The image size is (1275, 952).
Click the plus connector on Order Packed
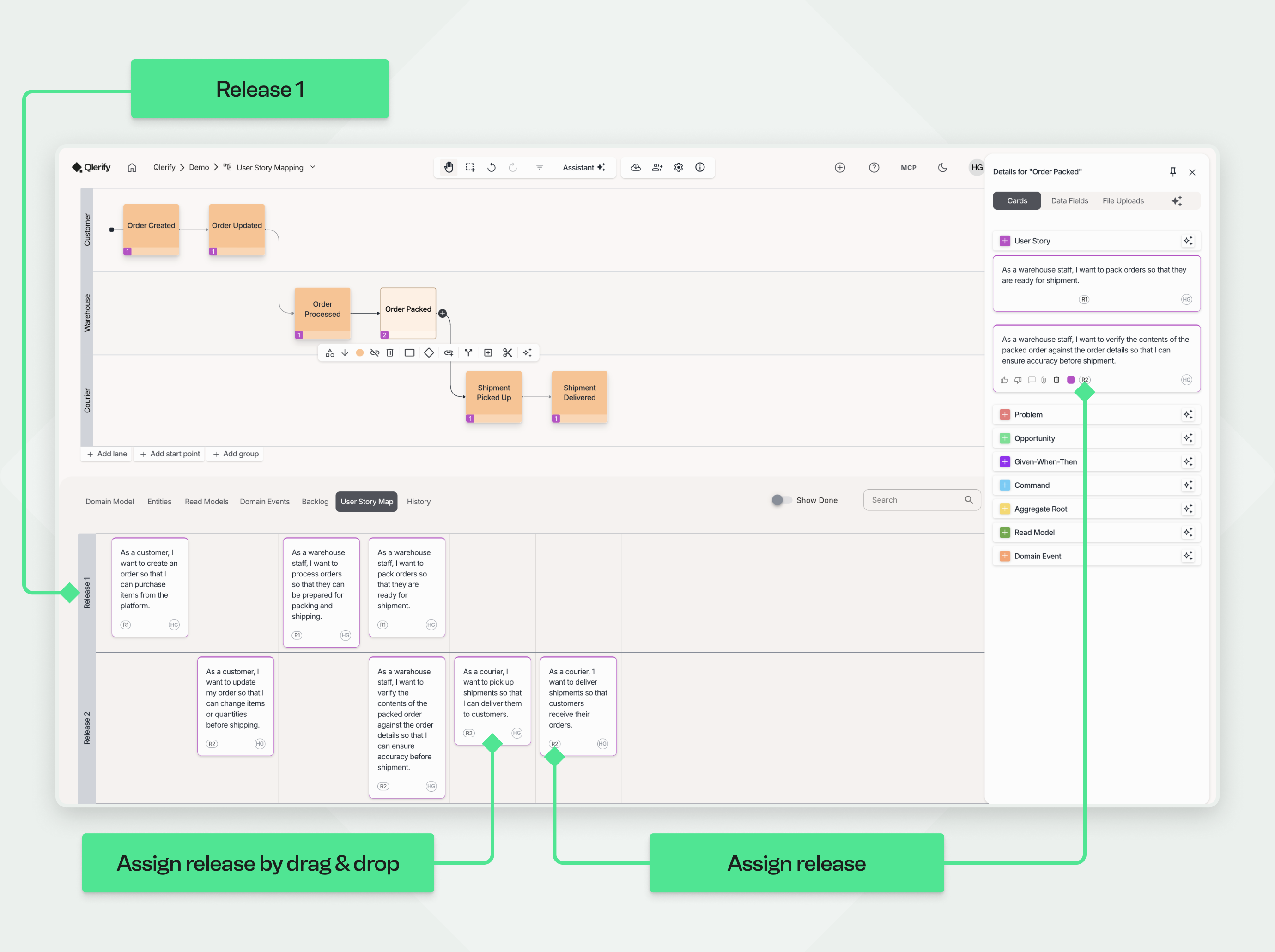pos(442,314)
